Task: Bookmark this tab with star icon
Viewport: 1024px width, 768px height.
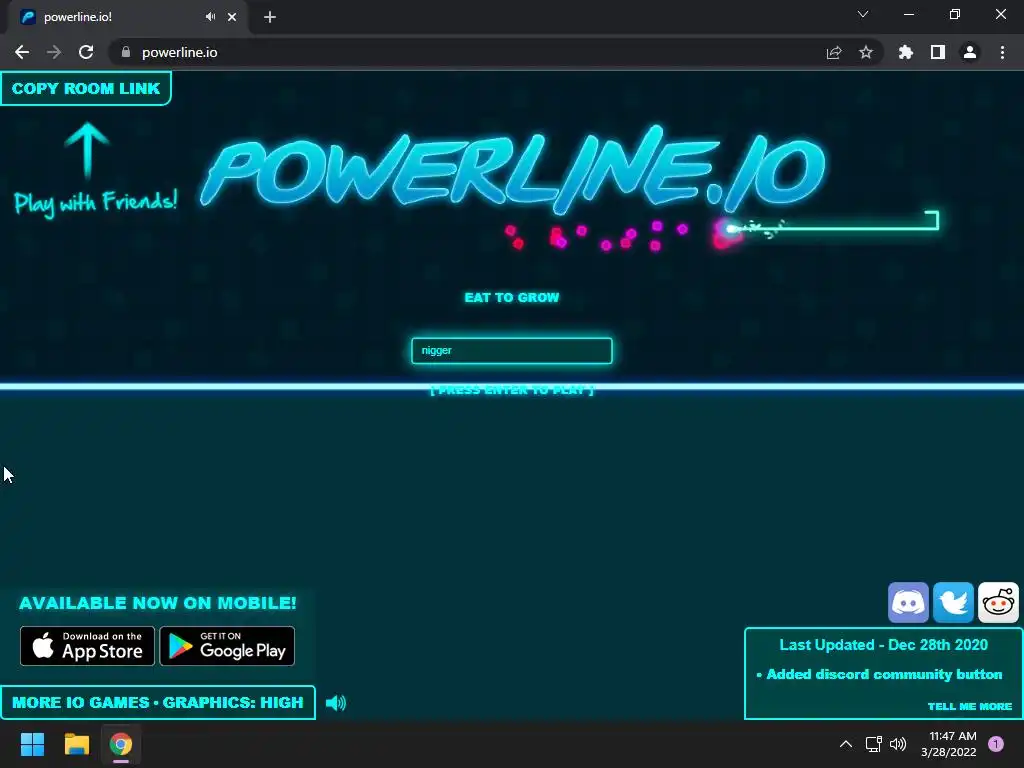Action: pos(866,52)
